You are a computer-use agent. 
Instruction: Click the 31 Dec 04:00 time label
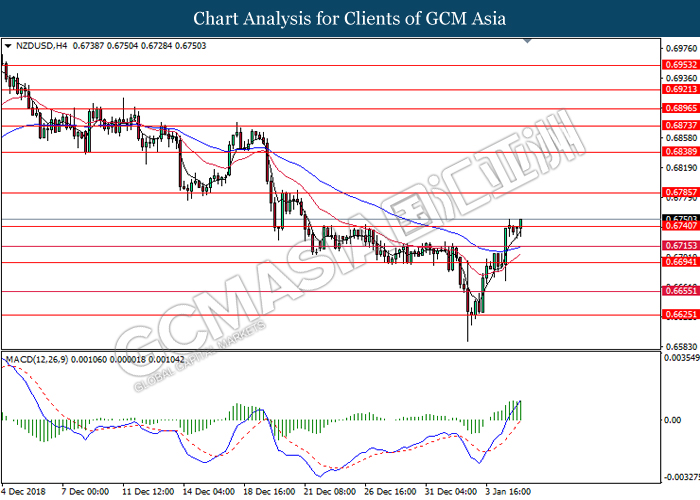[451, 492]
